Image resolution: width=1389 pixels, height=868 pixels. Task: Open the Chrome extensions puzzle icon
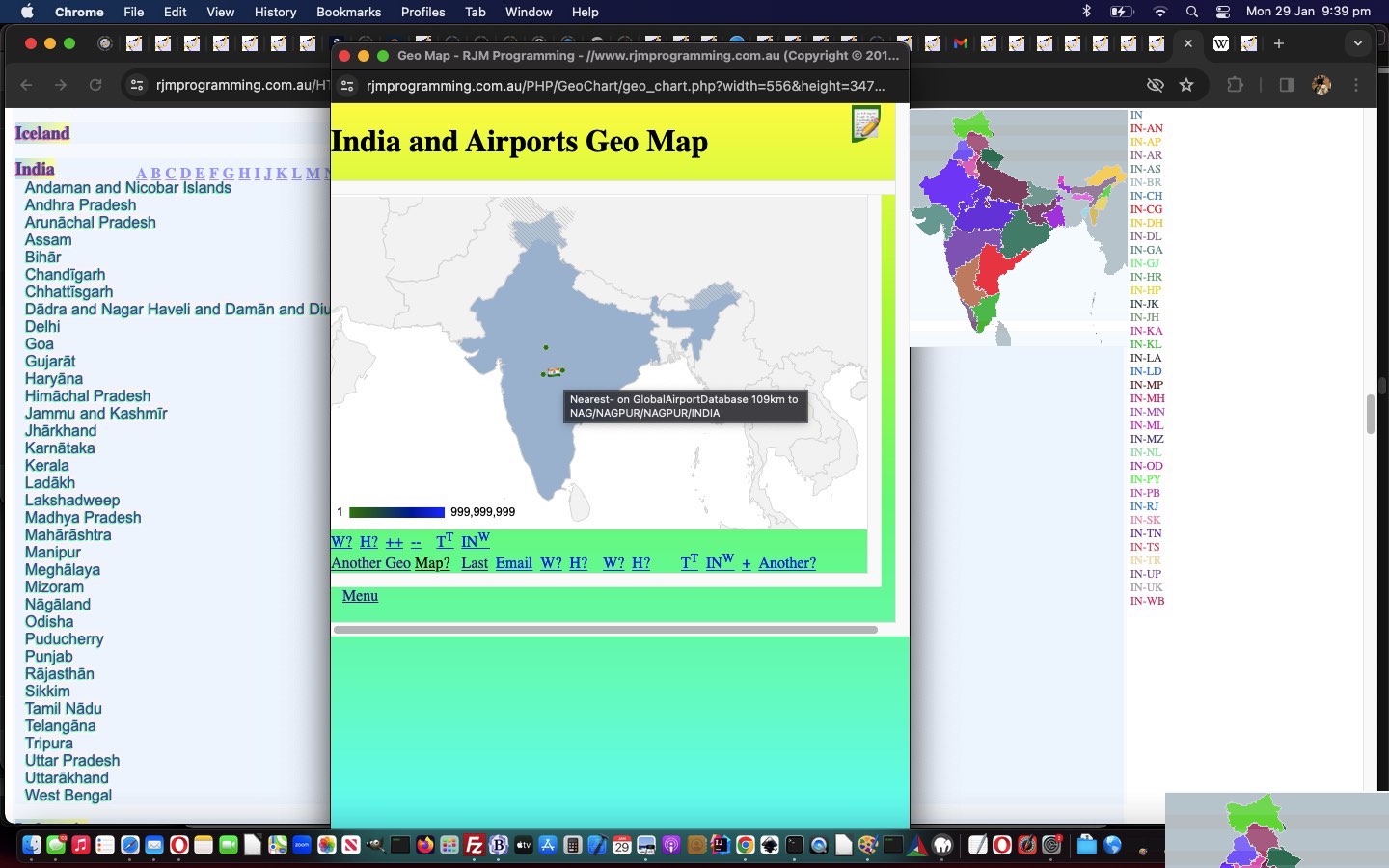click(x=1235, y=85)
